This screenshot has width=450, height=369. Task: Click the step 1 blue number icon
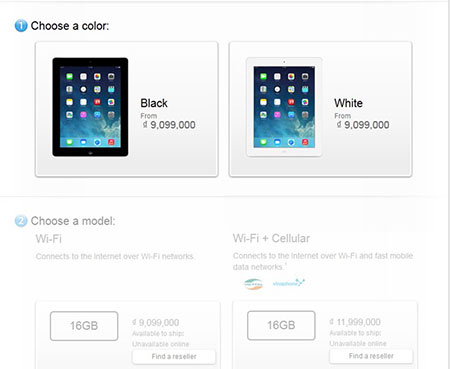pos(21,26)
